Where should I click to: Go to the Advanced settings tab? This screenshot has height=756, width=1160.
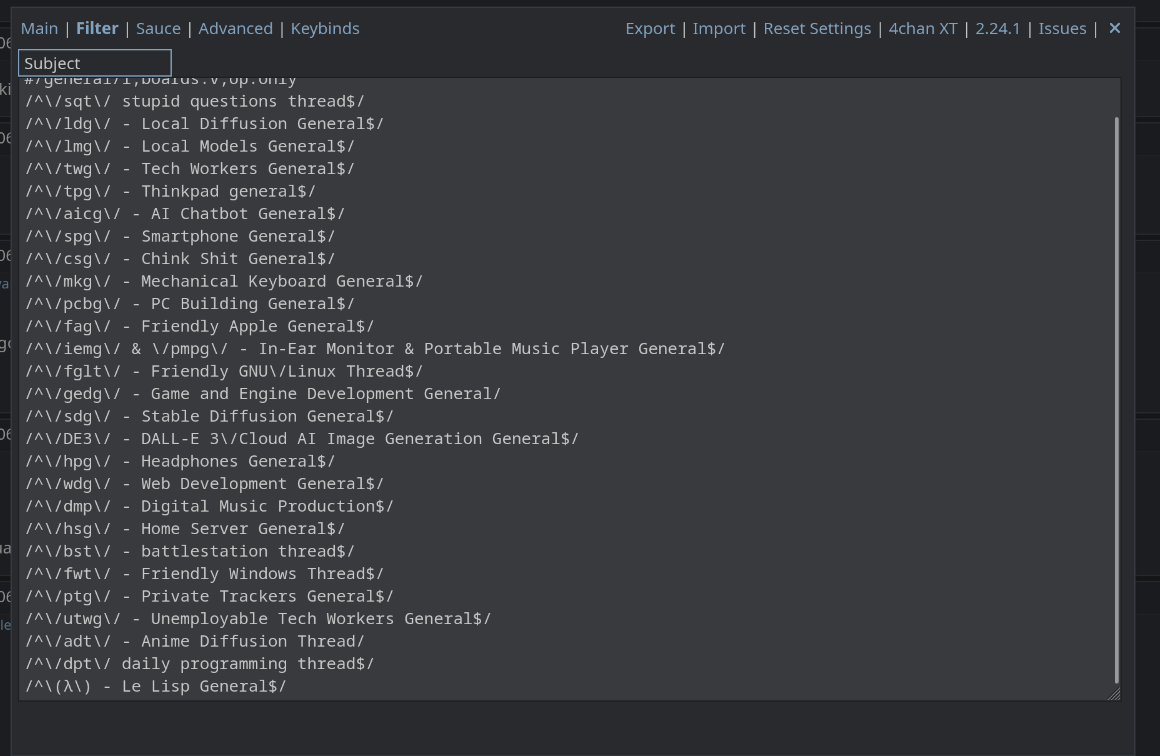tap(235, 28)
